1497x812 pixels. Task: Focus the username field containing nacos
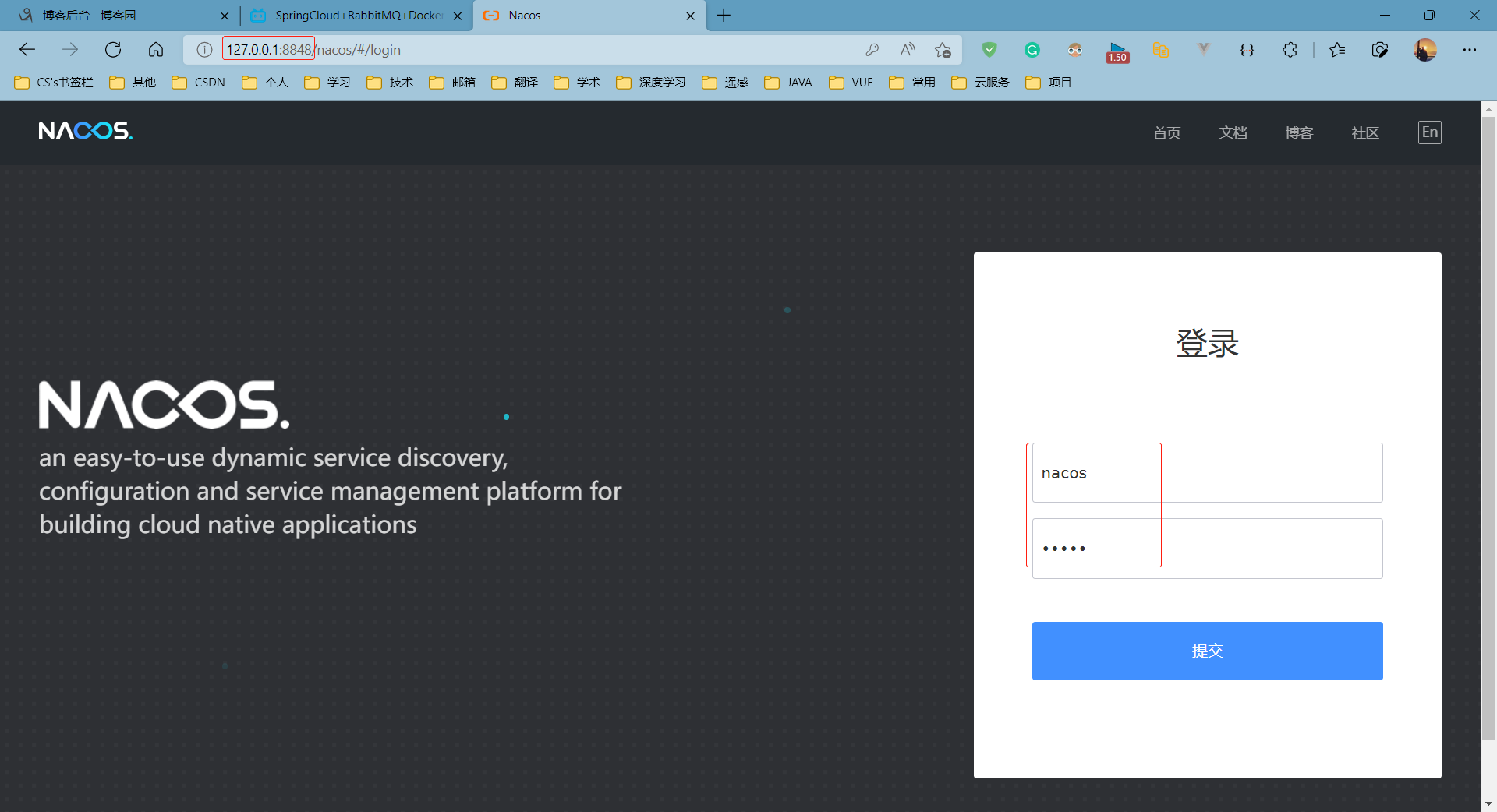coord(1207,473)
